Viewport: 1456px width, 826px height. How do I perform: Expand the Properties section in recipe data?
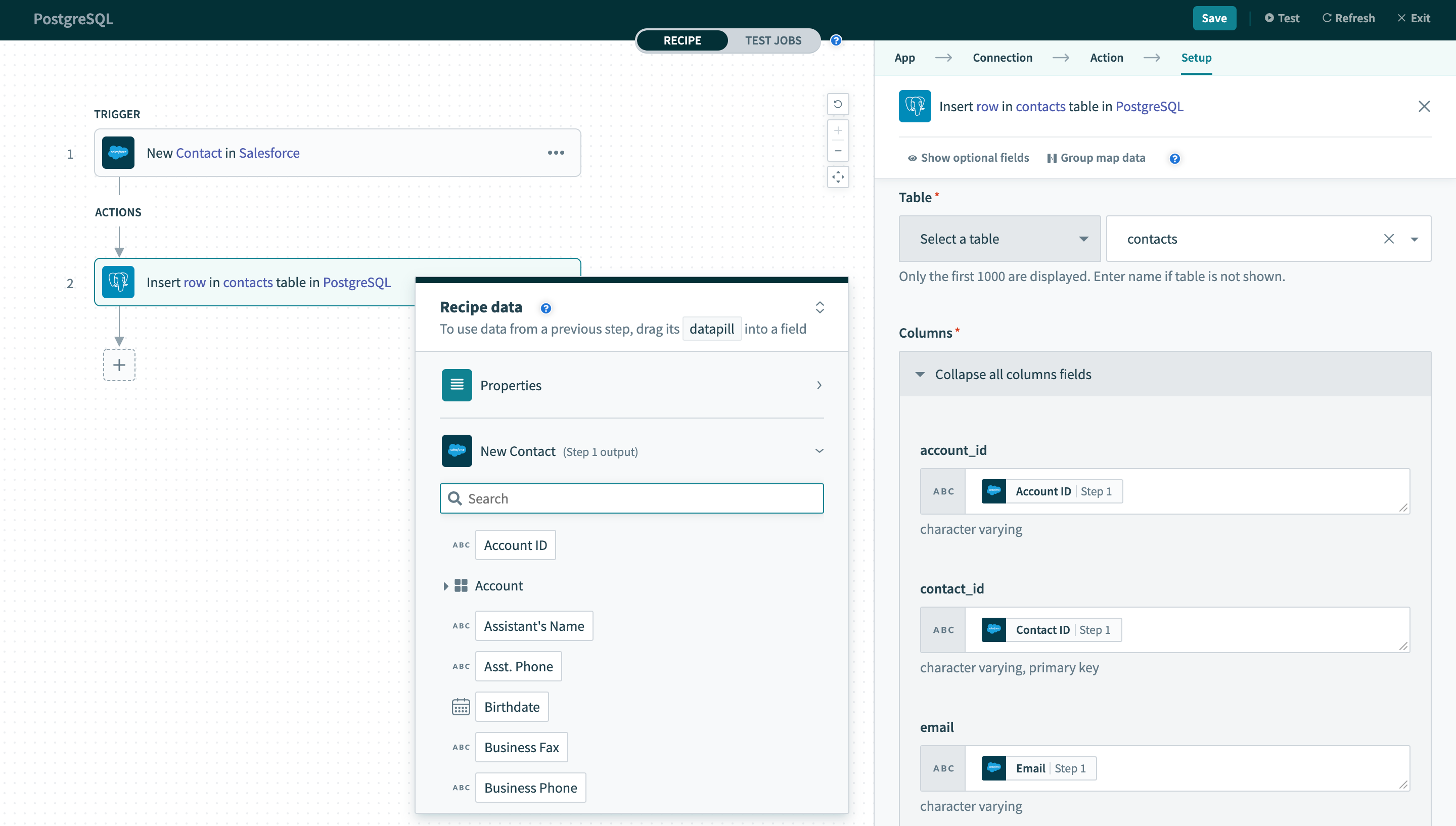click(x=820, y=385)
